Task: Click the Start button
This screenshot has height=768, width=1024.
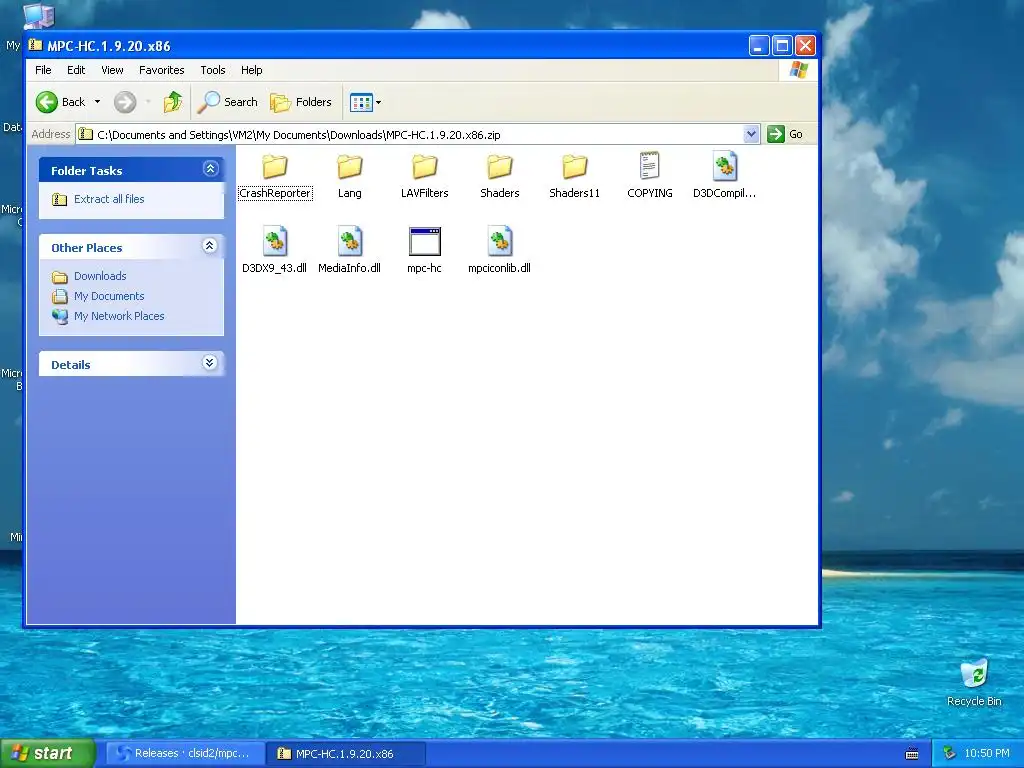Action: (x=48, y=753)
